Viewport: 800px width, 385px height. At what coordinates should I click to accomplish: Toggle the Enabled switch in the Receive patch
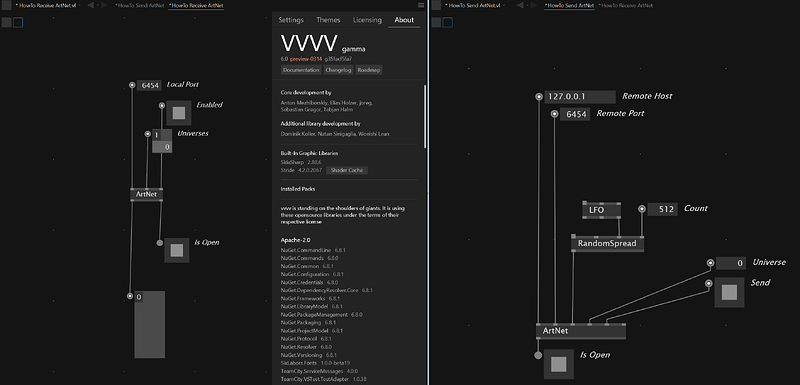click(x=179, y=113)
